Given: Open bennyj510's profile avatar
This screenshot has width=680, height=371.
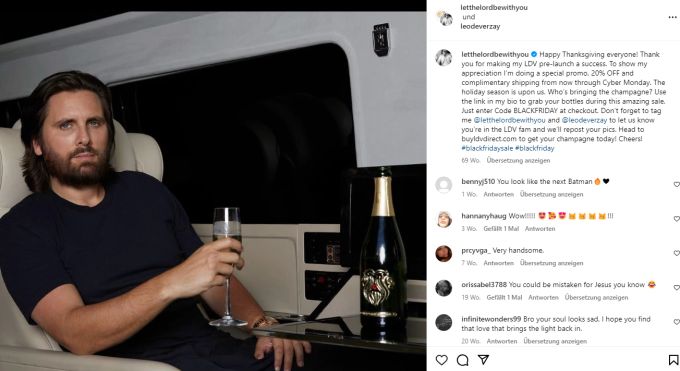Looking at the screenshot, I should 444,185.
